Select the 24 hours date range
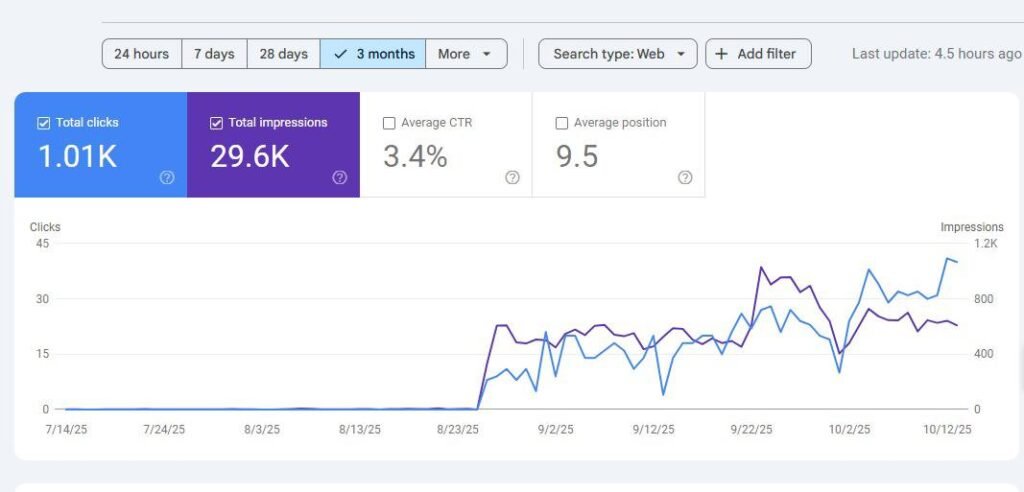Image resolution: width=1024 pixels, height=492 pixels. 141,54
